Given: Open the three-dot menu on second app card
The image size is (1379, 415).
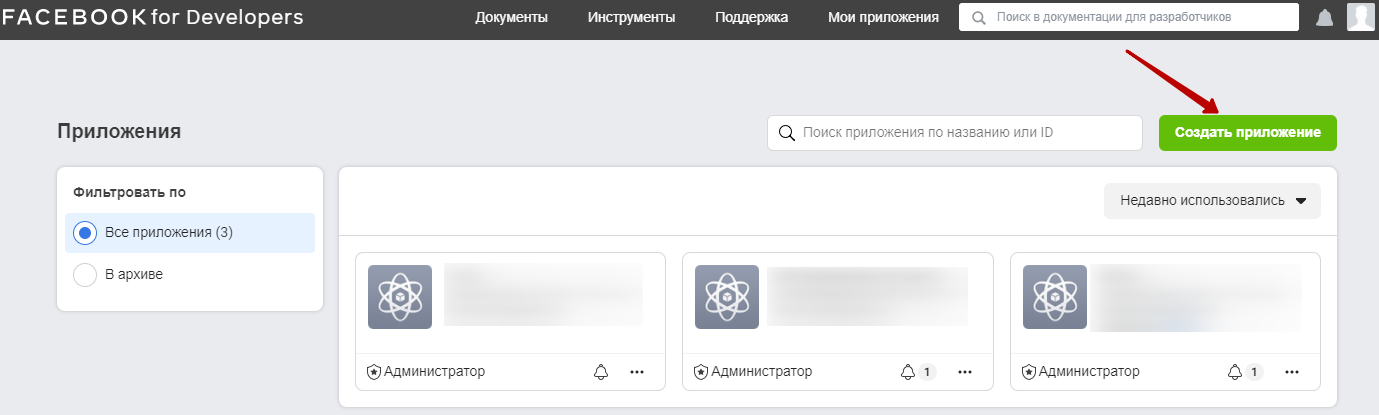Looking at the screenshot, I should point(965,372).
